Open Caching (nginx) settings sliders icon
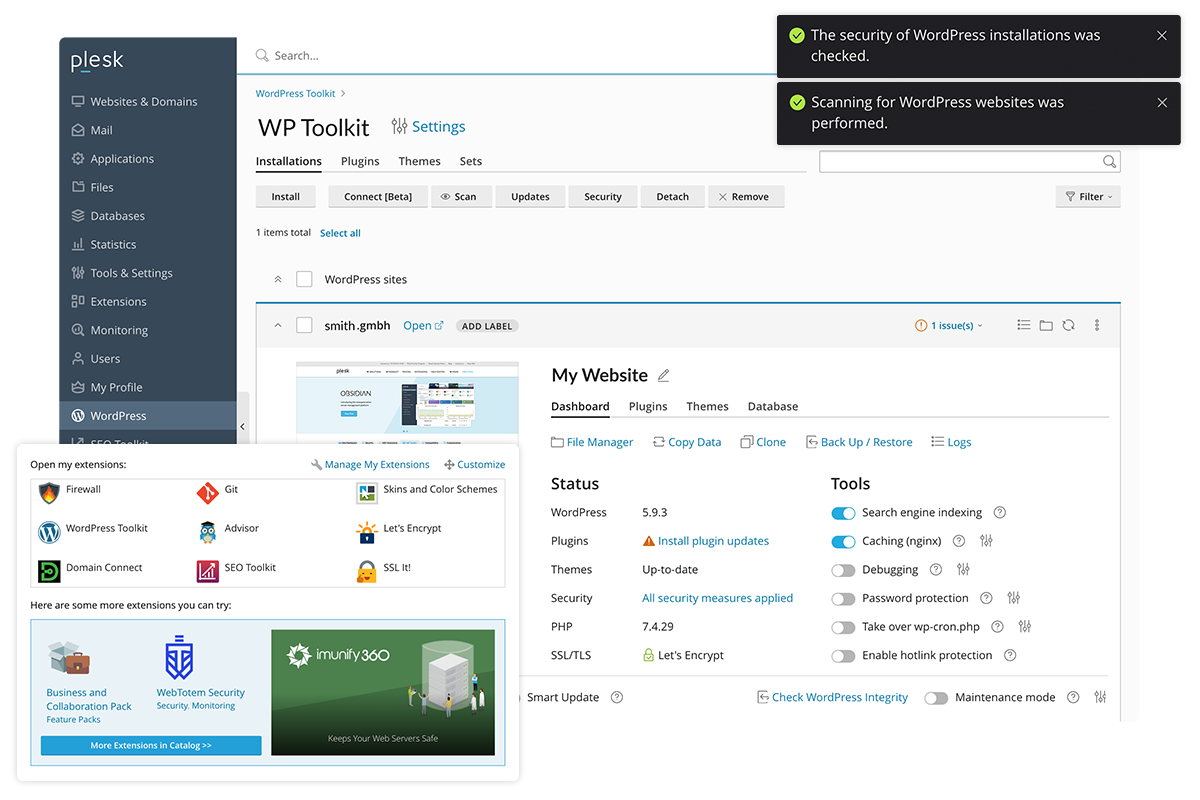 click(986, 541)
